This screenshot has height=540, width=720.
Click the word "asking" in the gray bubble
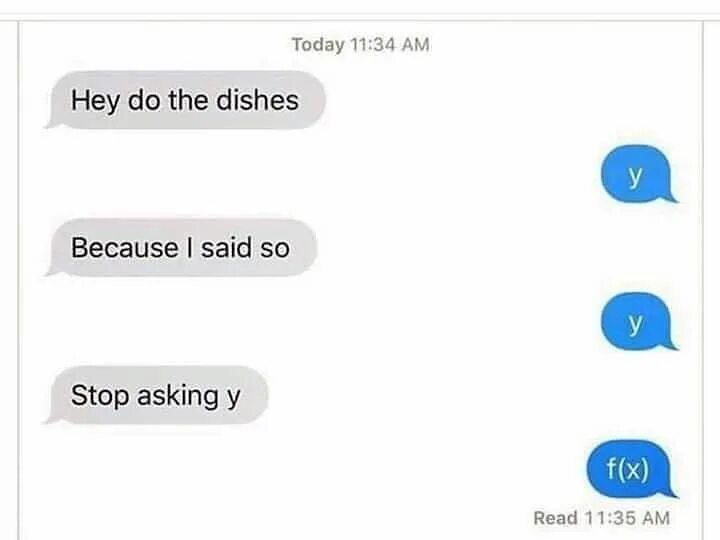point(177,396)
